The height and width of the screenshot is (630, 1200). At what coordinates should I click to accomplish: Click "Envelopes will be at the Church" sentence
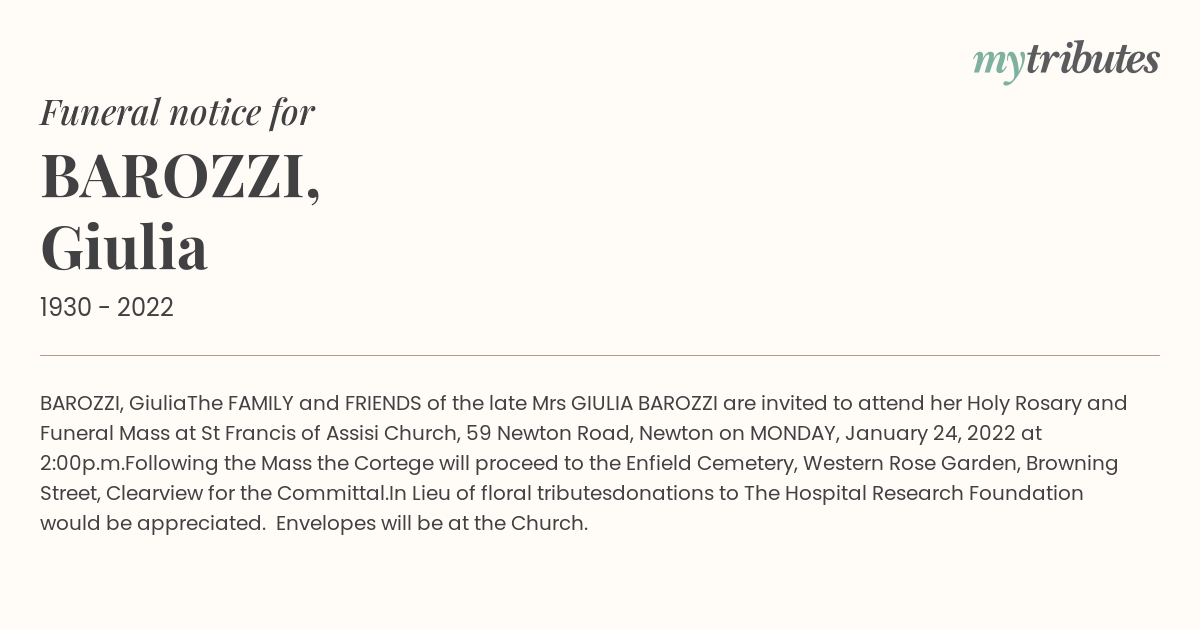click(431, 524)
